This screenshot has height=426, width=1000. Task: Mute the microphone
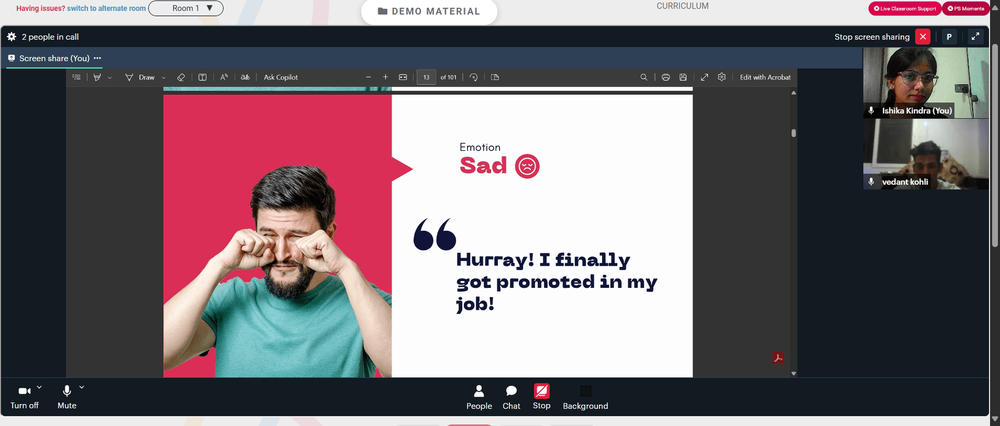(67, 397)
